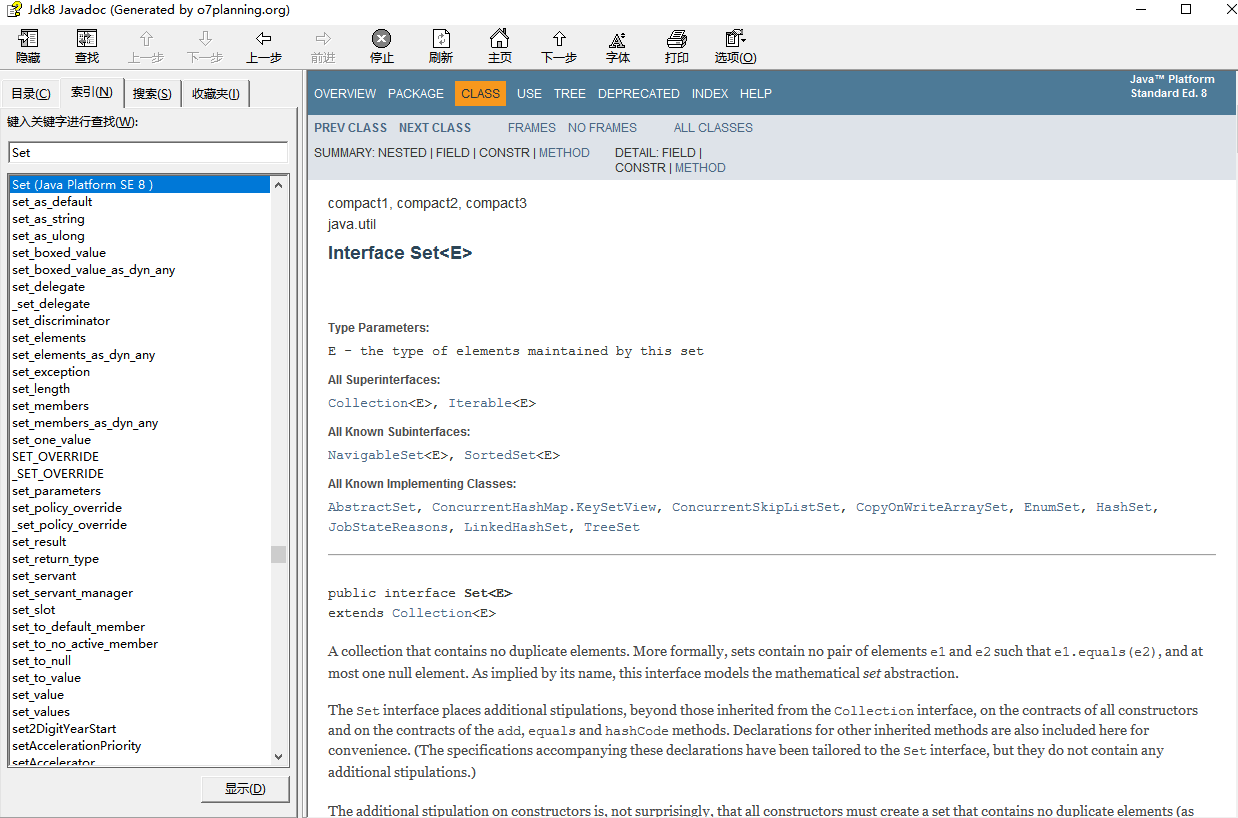Open the HELP navigation link

756,93
